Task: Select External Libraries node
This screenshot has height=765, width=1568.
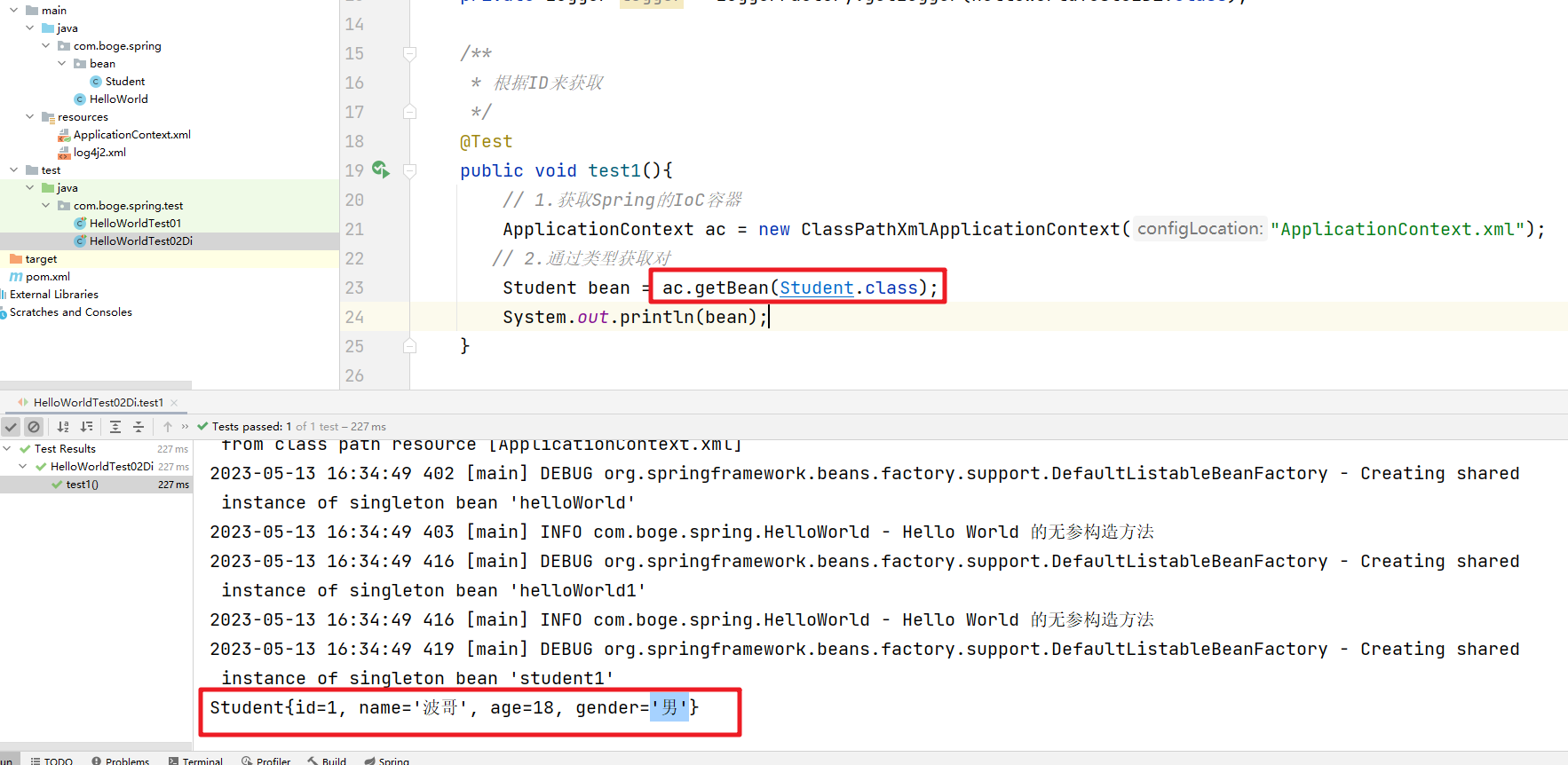Action: tap(53, 295)
